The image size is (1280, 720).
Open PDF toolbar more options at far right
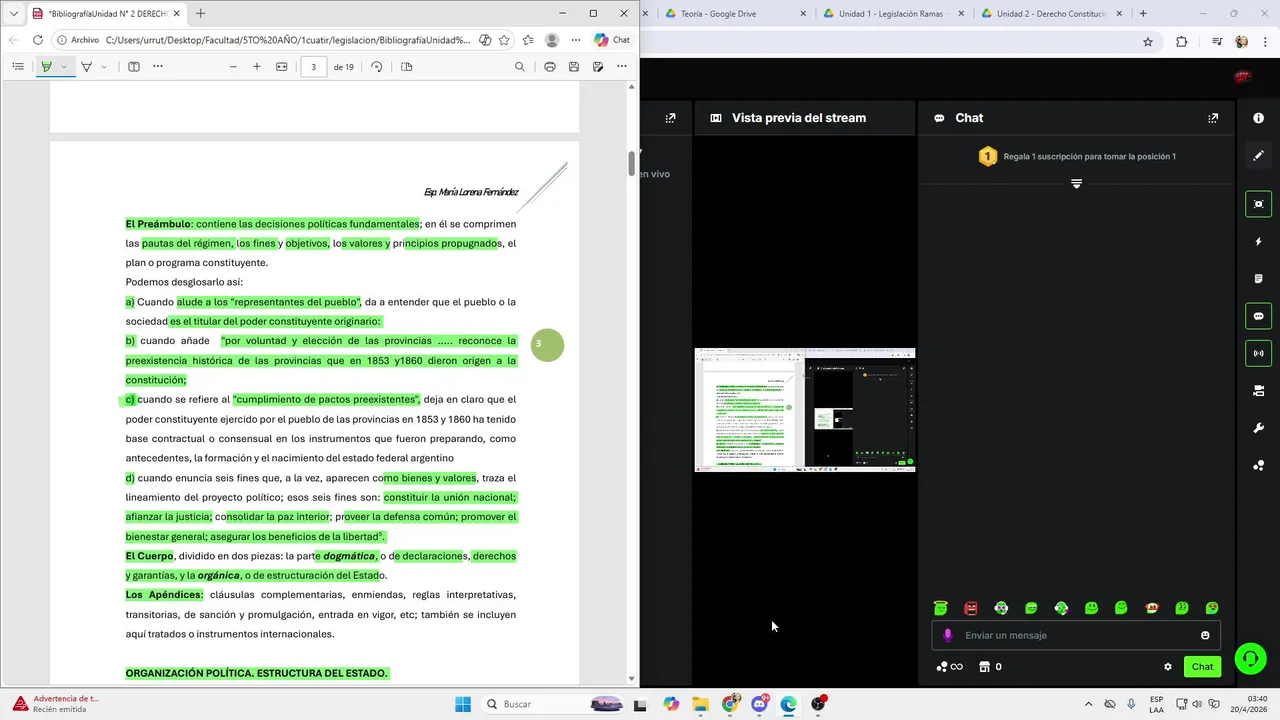[x=622, y=67]
